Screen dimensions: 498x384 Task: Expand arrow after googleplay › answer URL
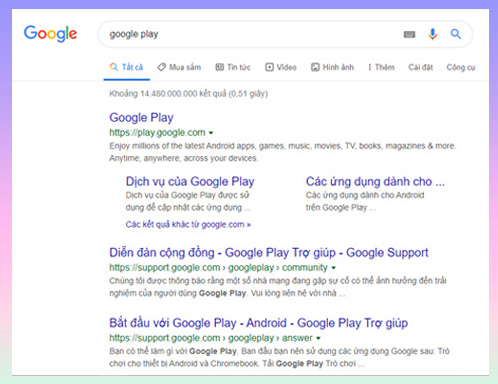pos(318,338)
